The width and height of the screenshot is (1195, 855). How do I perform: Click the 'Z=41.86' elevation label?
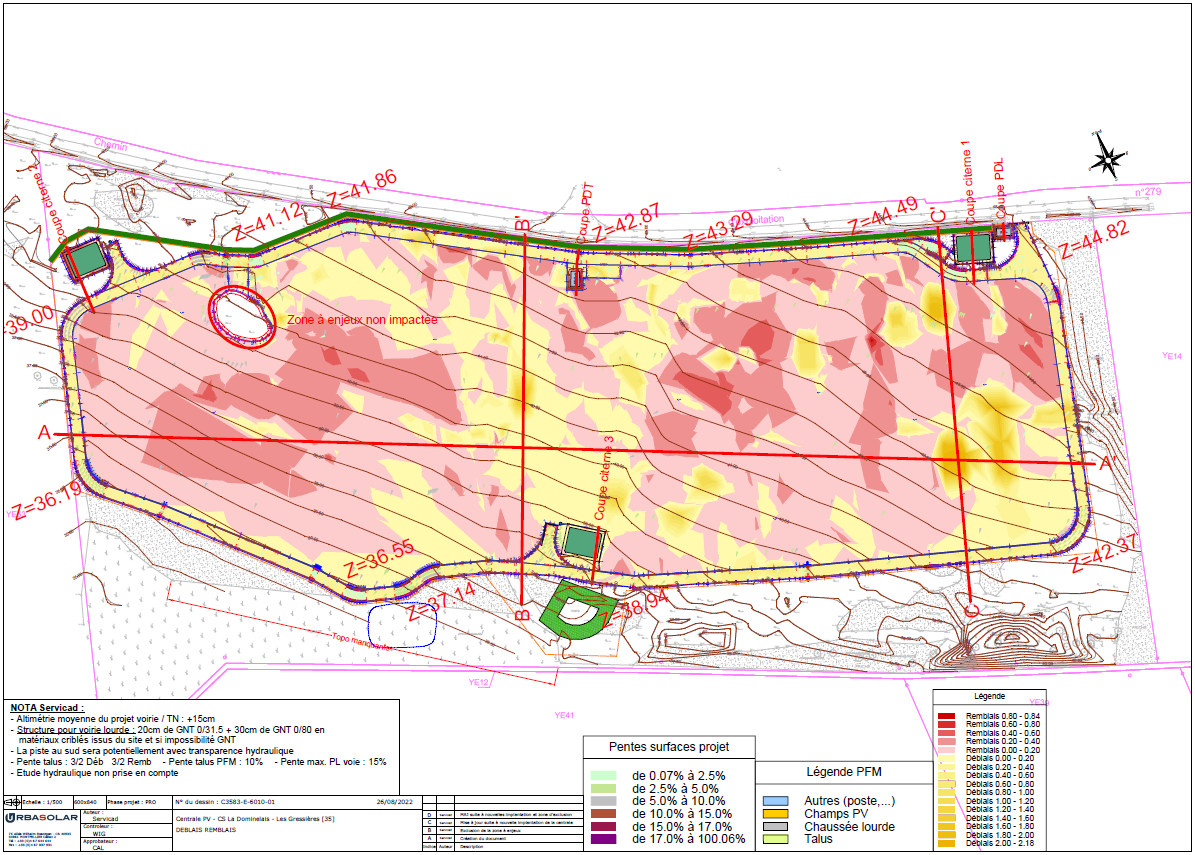(x=363, y=187)
